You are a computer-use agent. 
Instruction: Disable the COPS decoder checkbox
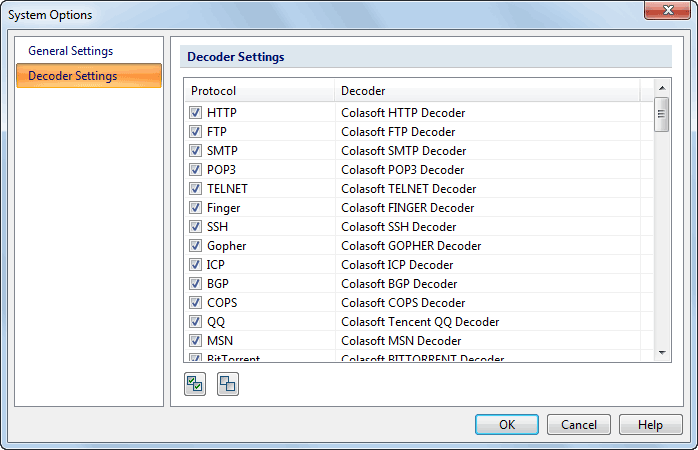pos(195,303)
